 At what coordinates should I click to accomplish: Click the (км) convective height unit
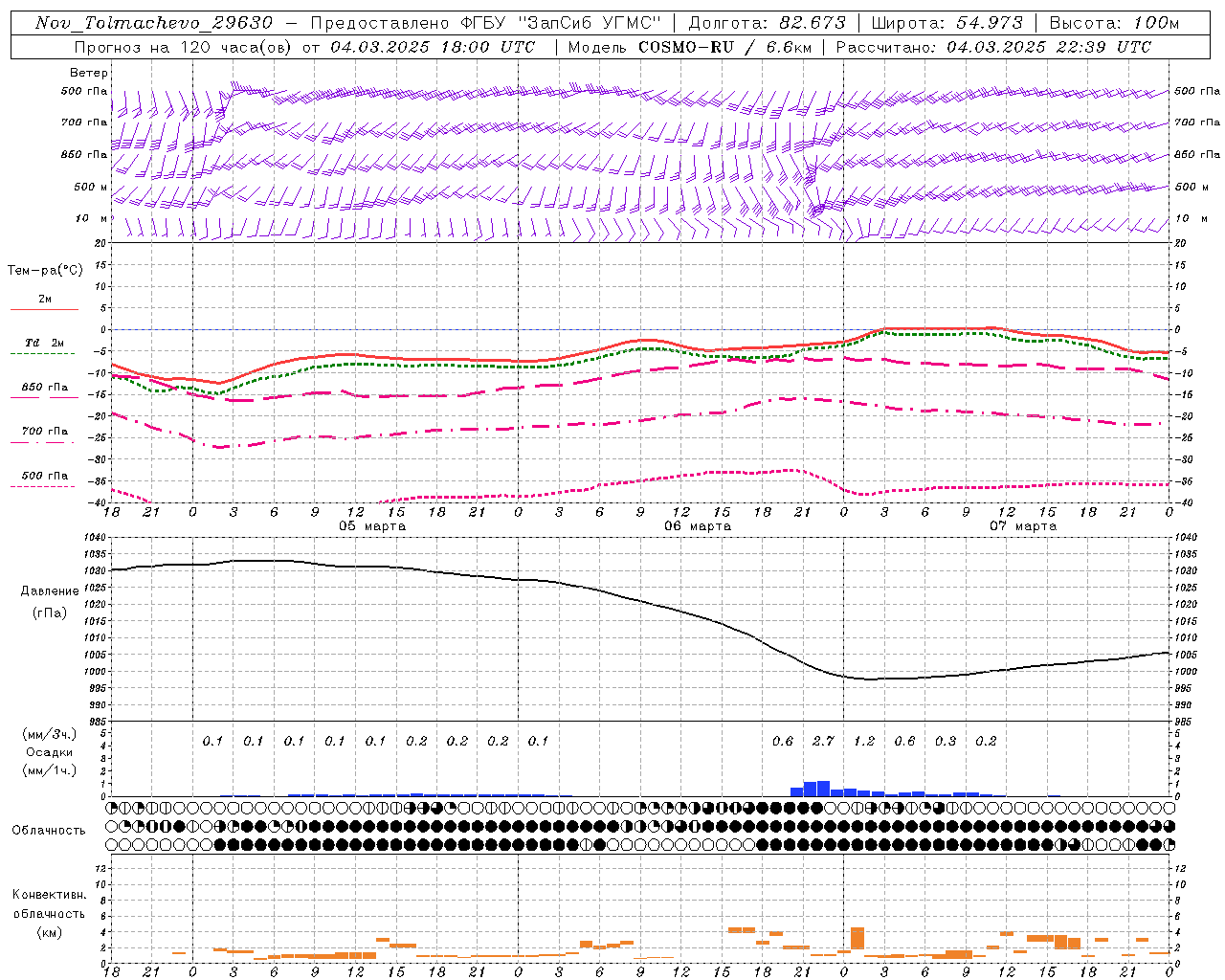(50, 932)
